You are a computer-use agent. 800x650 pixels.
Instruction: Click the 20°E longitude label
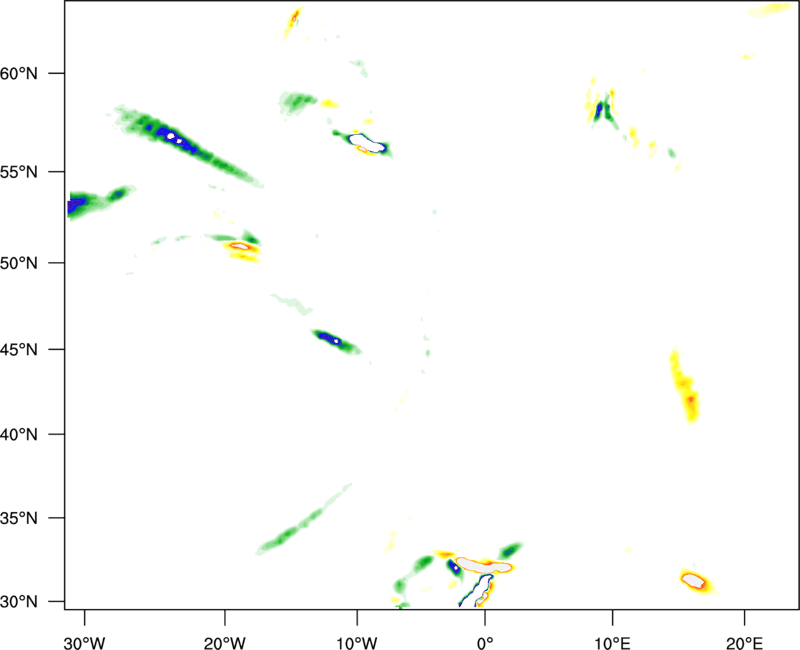[x=745, y=643]
